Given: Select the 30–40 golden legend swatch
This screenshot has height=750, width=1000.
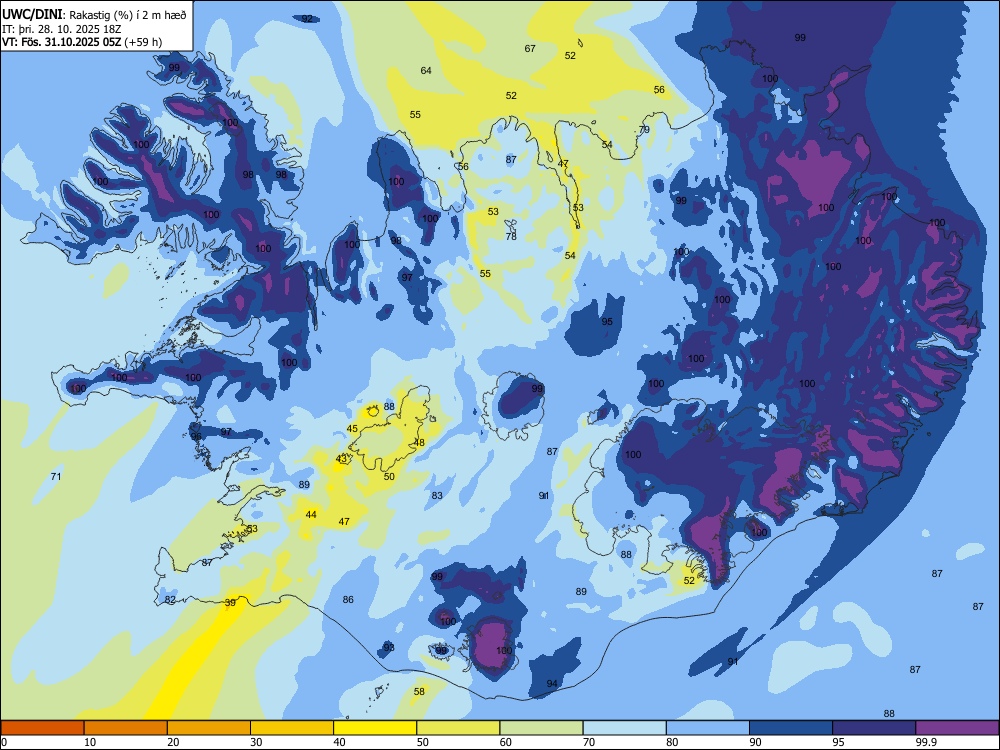Looking at the screenshot, I should (292, 728).
